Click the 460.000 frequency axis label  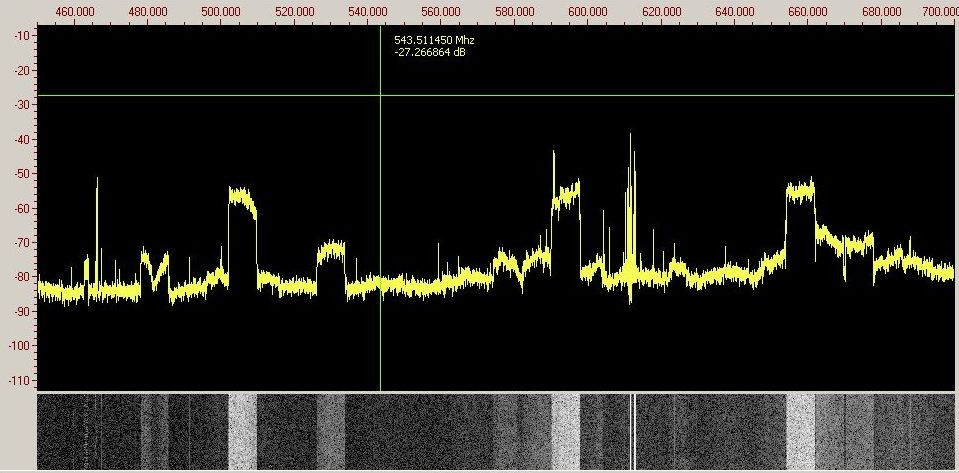(76, 12)
